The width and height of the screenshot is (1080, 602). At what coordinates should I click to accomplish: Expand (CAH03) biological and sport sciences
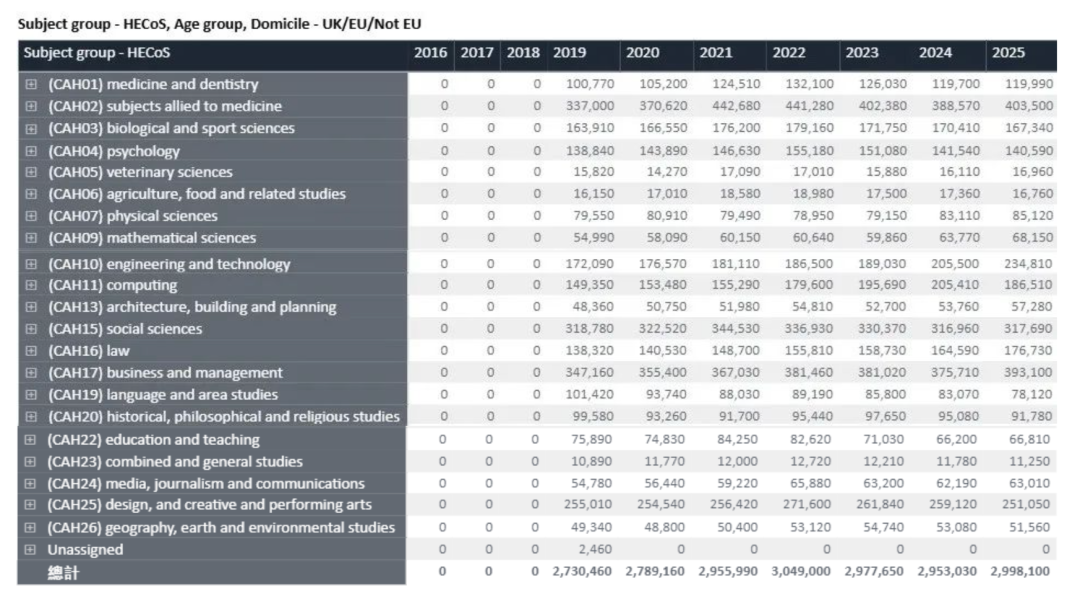point(31,129)
